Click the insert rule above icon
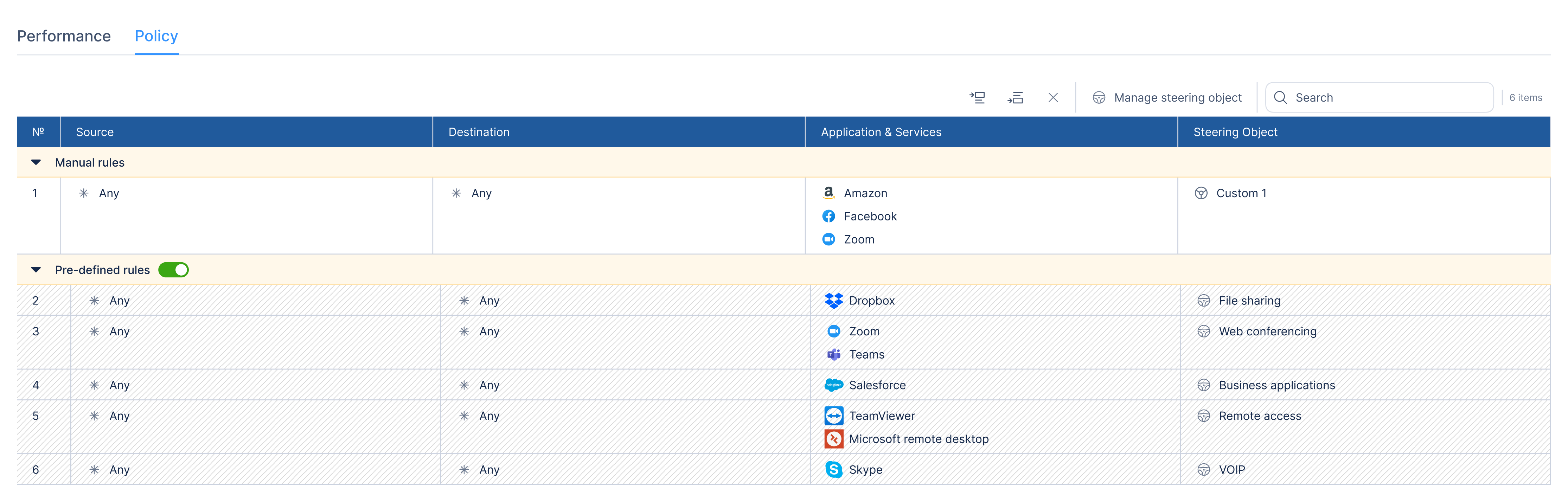The width and height of the screenshot is (1568, 502). [977, 97]
